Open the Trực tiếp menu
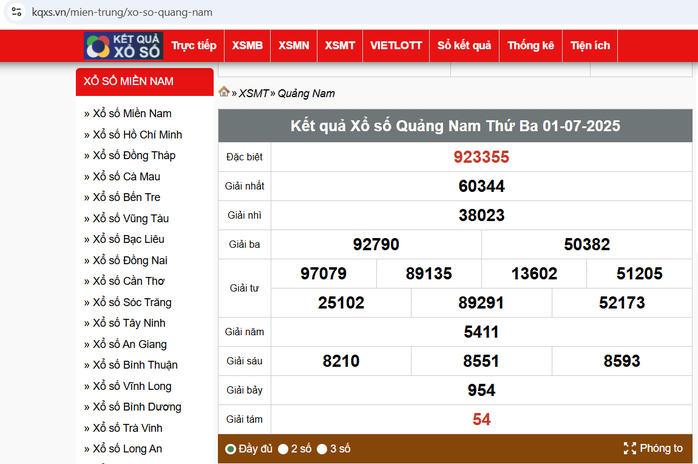This screenshot has height=464, width=698. point(193,46)
